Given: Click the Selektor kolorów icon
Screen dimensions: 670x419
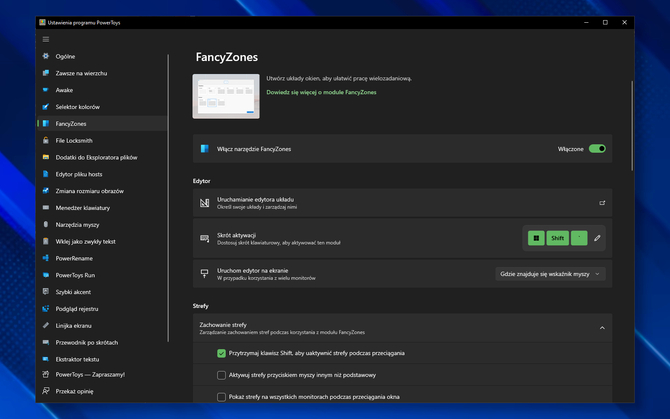Looking at the screenshot, I should coord(46,107).
